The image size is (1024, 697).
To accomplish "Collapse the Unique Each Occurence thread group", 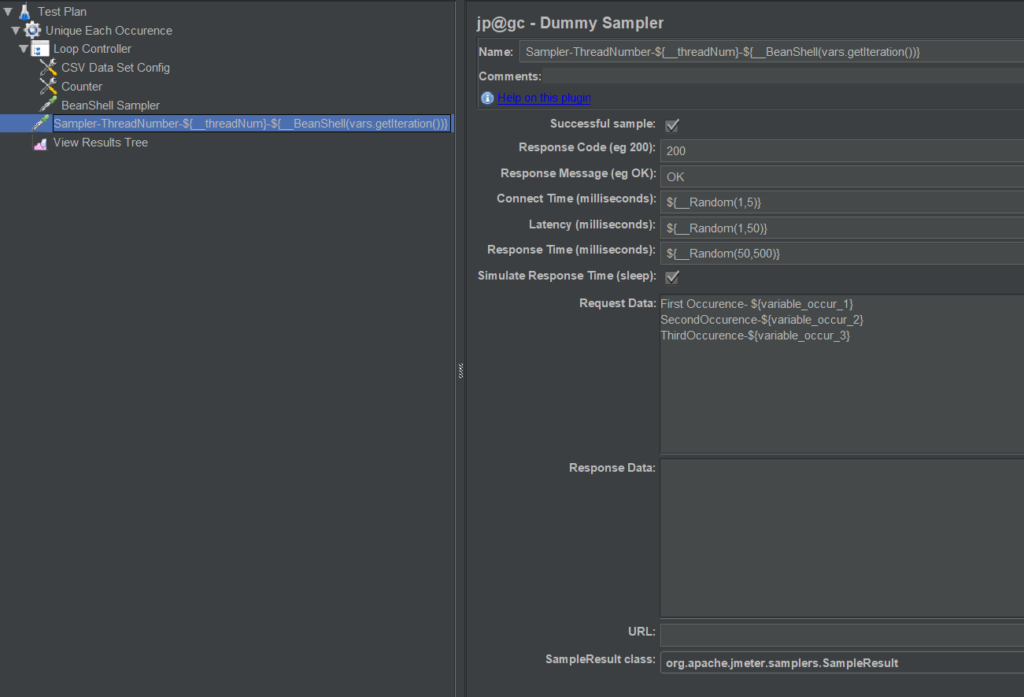I will [x=16, y=31].
